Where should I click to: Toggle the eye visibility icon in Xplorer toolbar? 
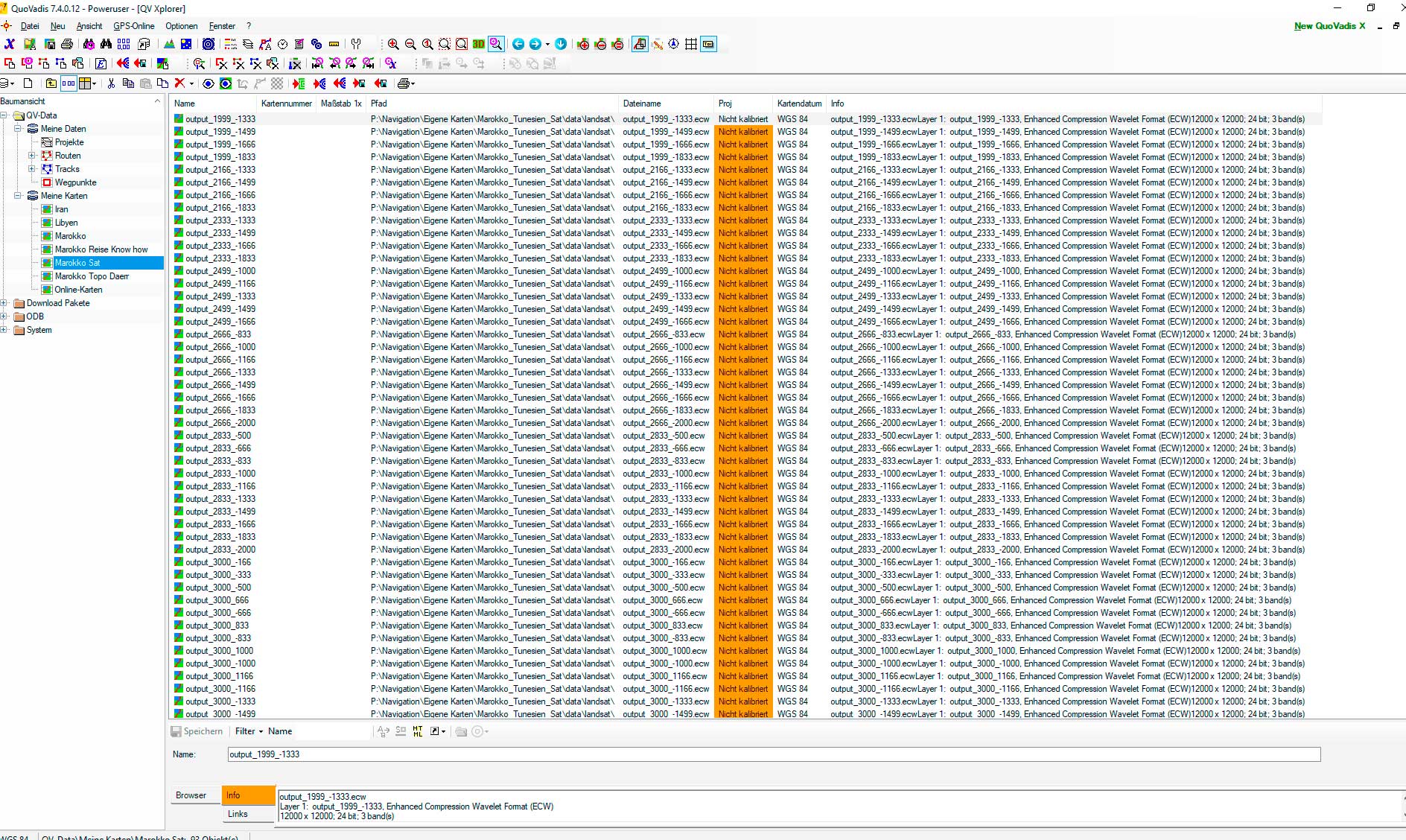209,83
